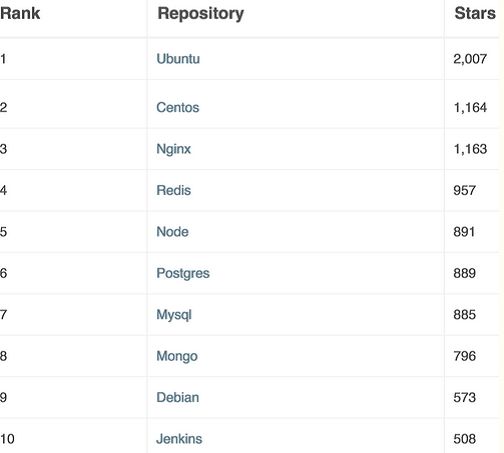Open the Mysql repository link

(x=174, y=315)
